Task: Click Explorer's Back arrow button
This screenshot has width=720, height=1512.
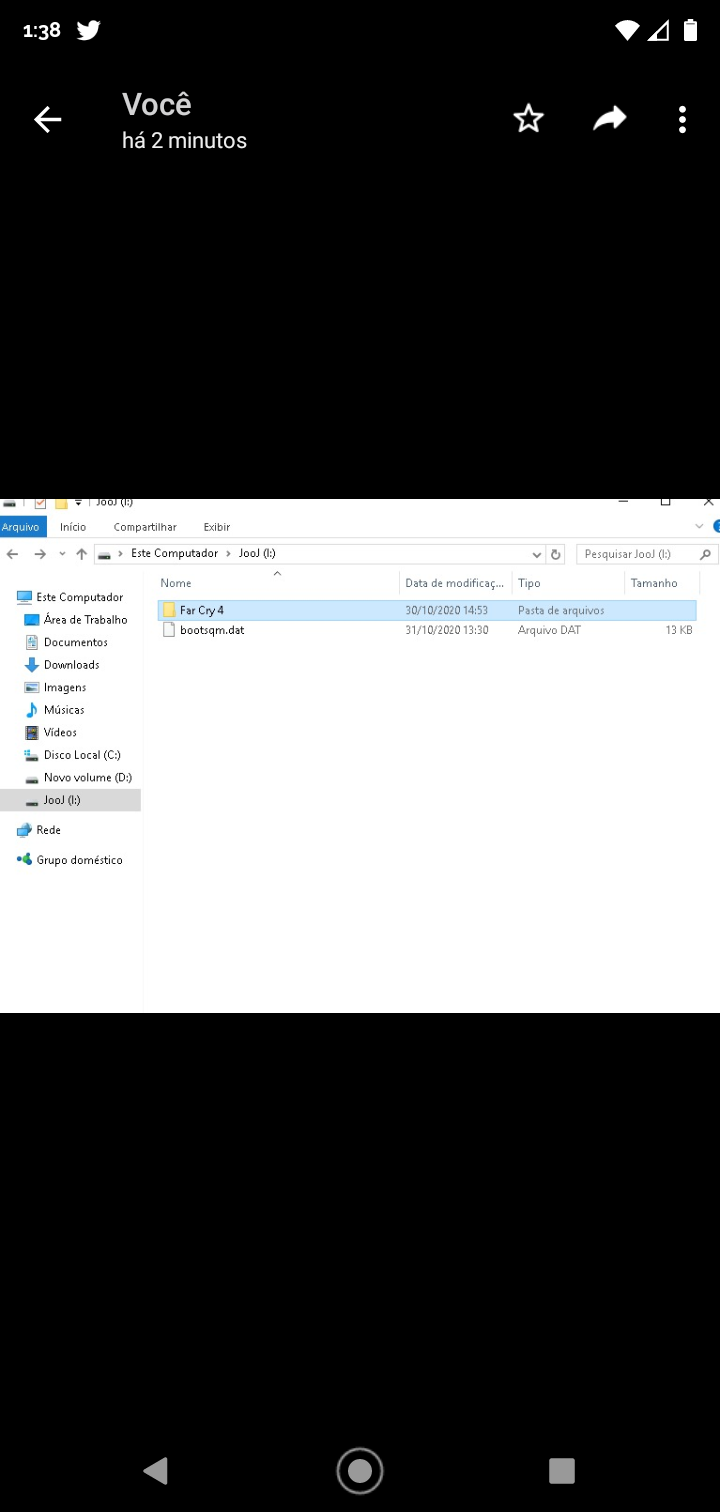Action: point(12,554)
